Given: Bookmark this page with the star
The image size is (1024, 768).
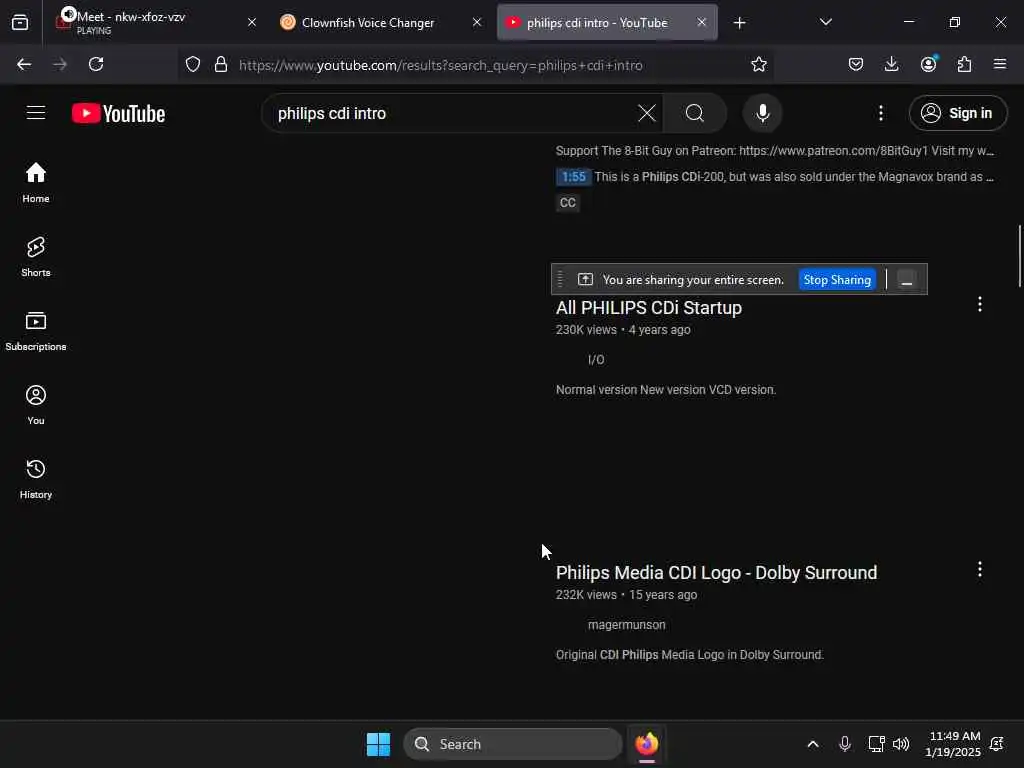Looking at the screenshot, I should tap(758, 65).
